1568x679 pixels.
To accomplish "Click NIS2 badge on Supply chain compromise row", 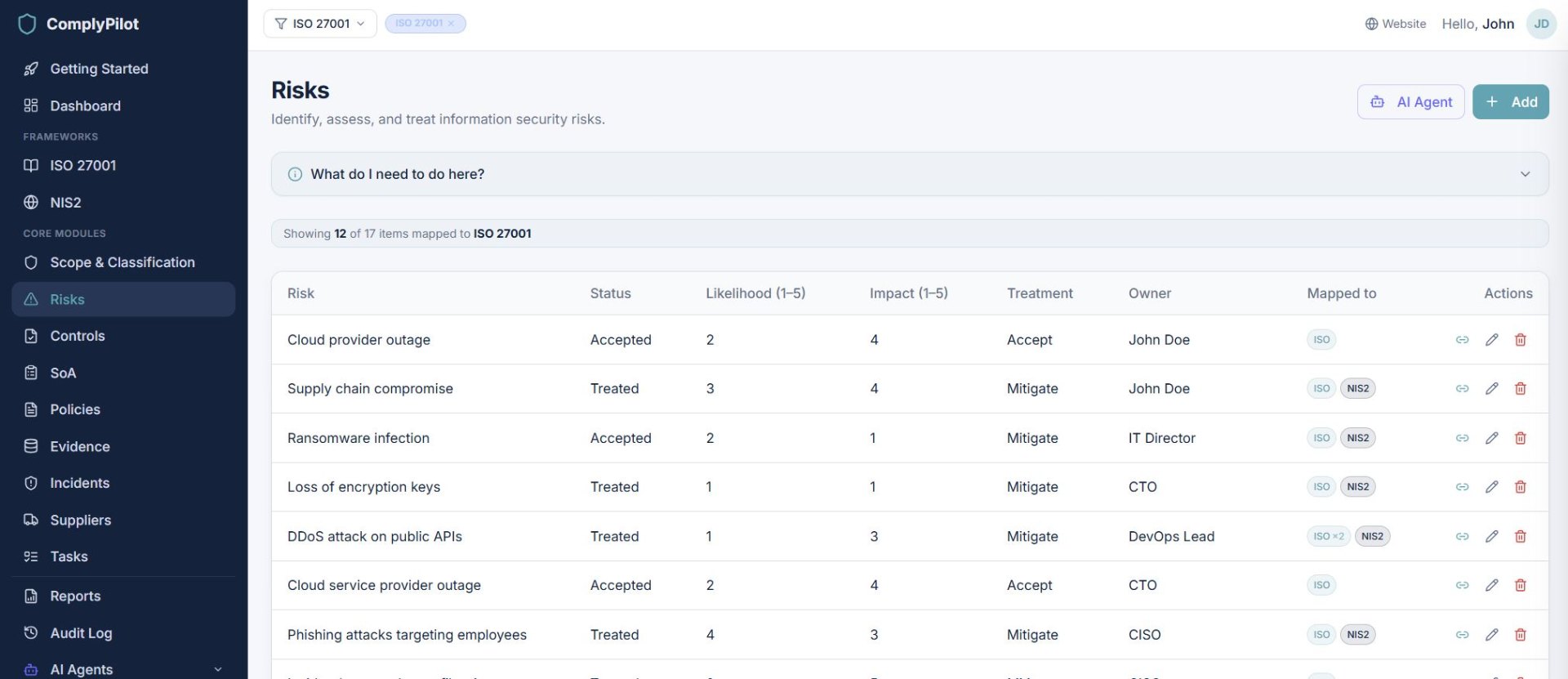I will tap(1357, 389).
